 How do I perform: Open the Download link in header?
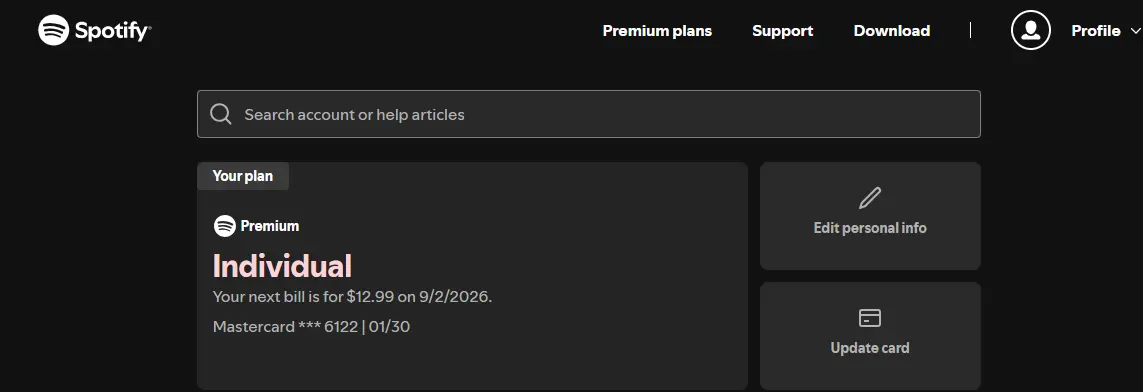tap(892, 31)
